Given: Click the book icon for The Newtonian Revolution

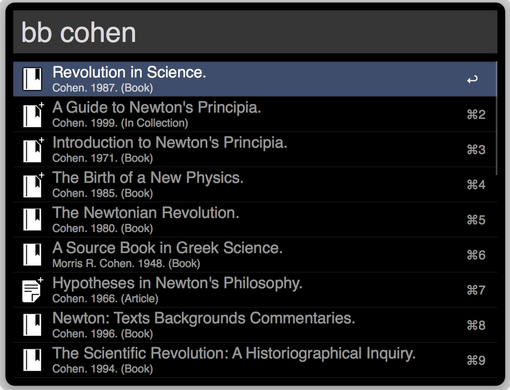Looking at the screenshot, I should point(32,220).
